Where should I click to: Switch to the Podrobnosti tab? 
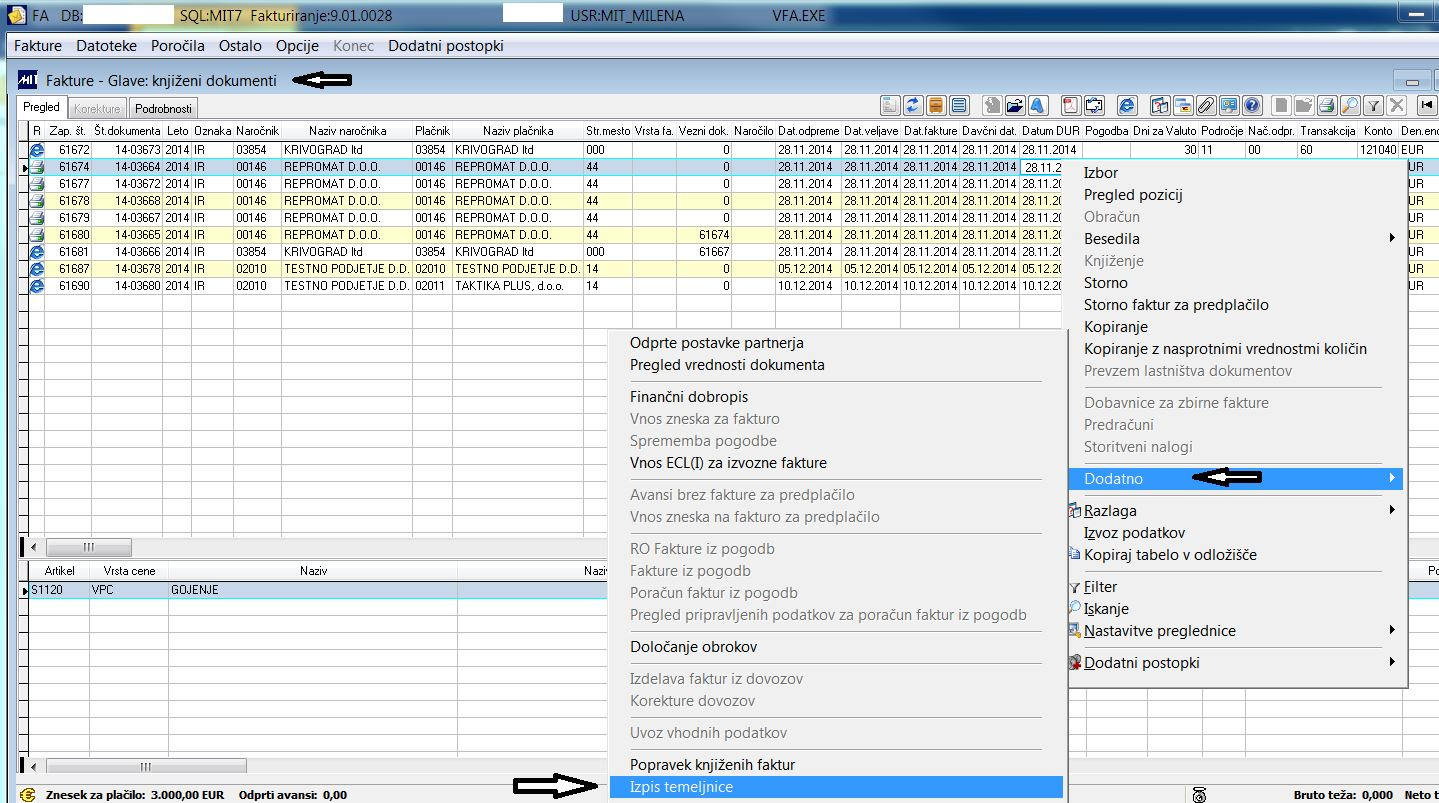click(x=164, y=108)
